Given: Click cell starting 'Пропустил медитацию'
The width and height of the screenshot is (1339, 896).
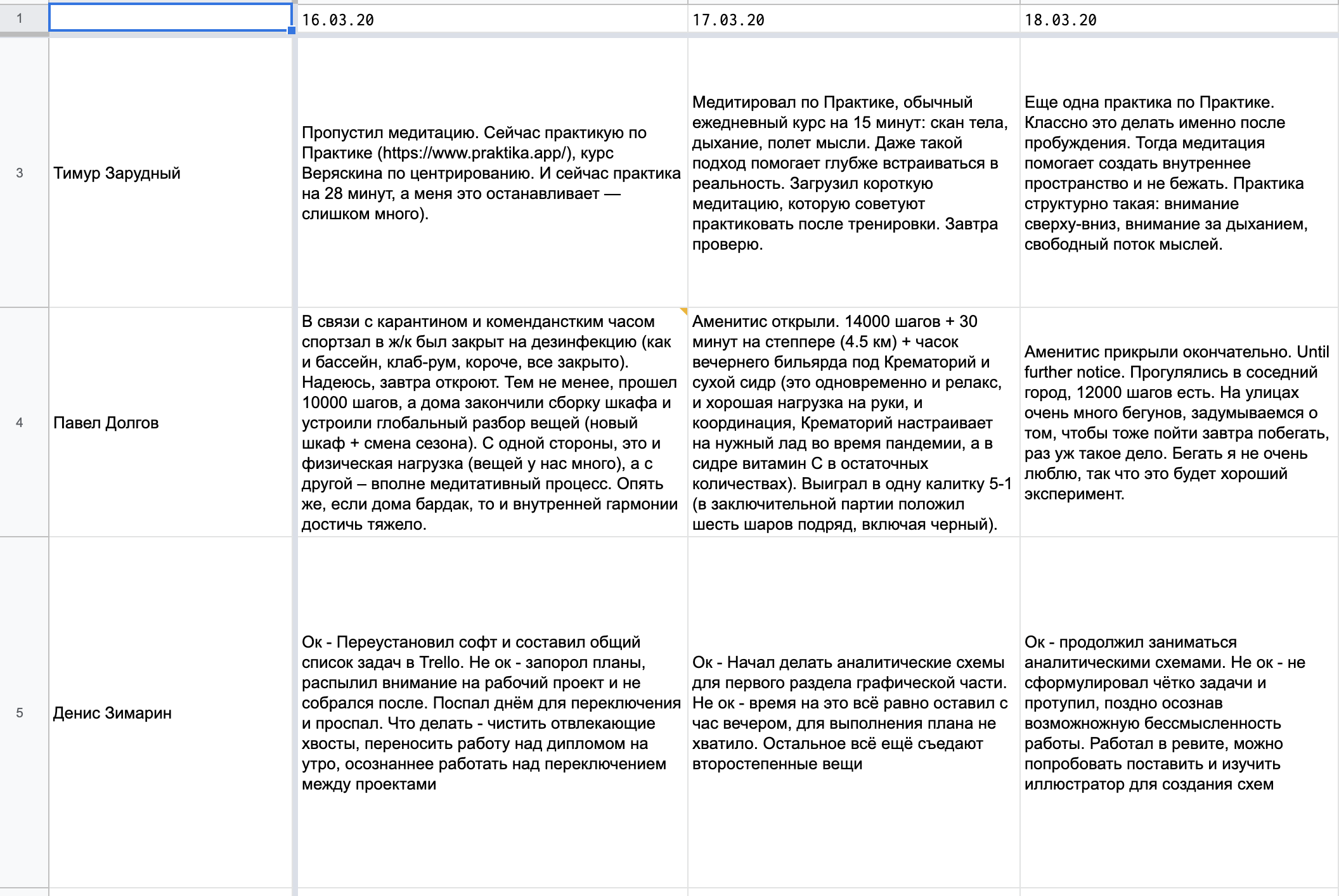Looking at the screenshot, I should pos(493,172).
